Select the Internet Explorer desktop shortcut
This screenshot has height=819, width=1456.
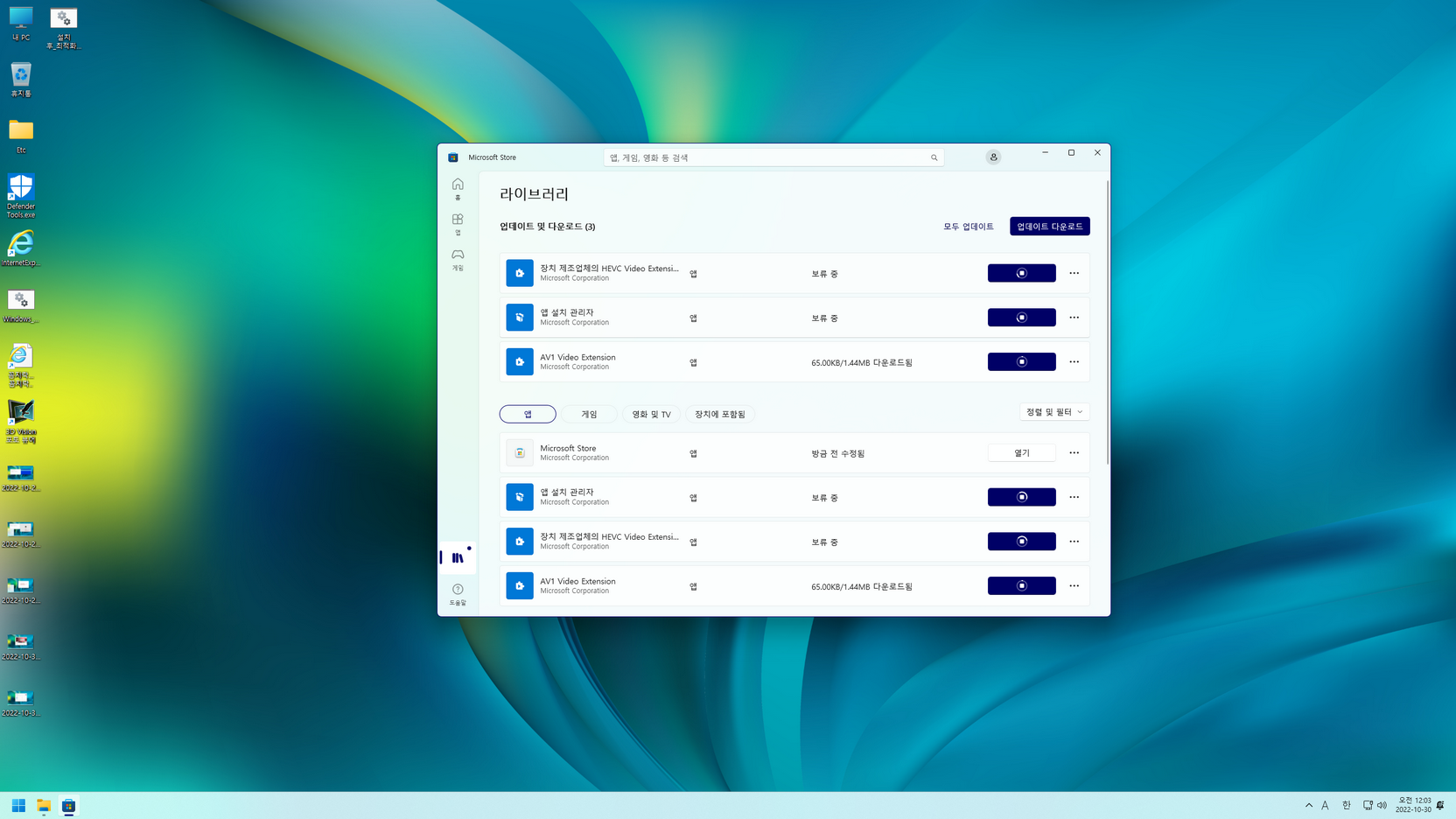tap(21, 248)
